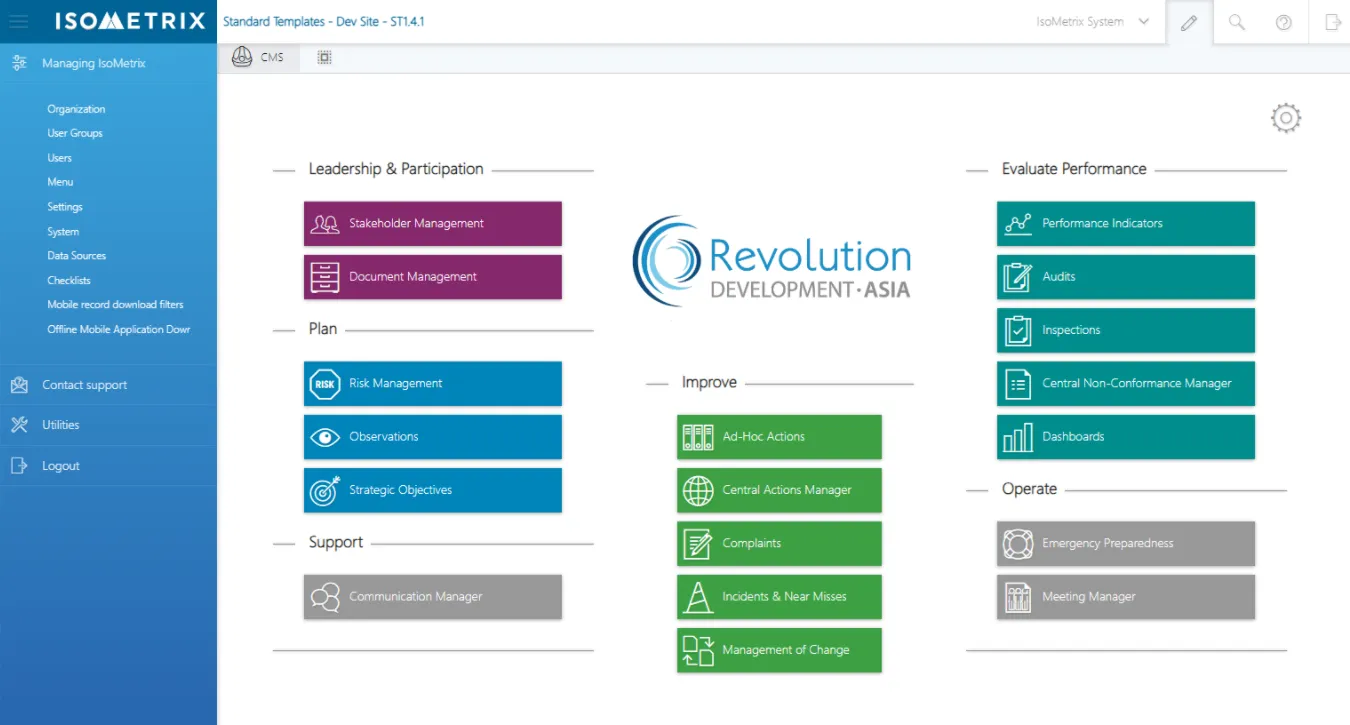Click Contact support label
The height and width of the screenshot is (725, 1350).
pos(85,385)
